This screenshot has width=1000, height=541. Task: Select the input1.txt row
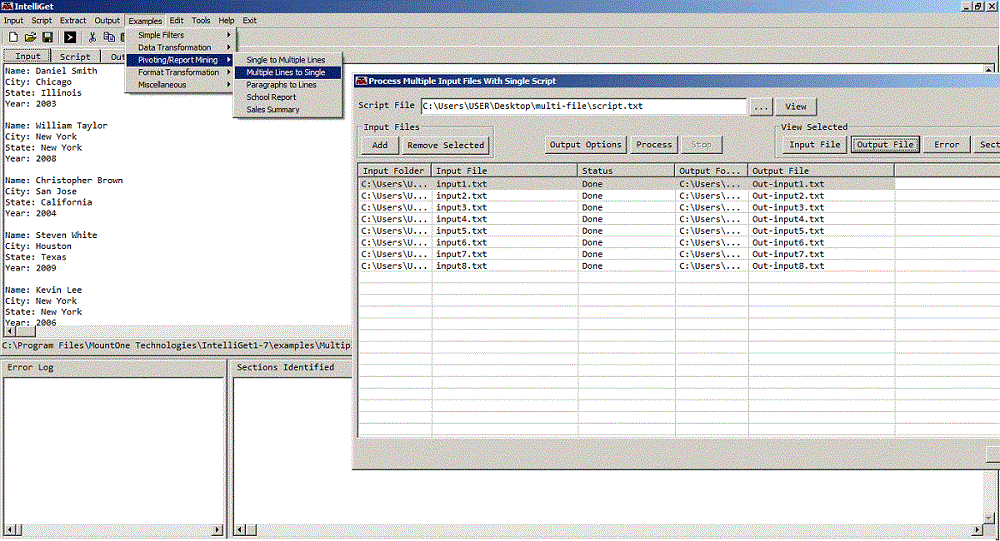[x=626, y=184]
